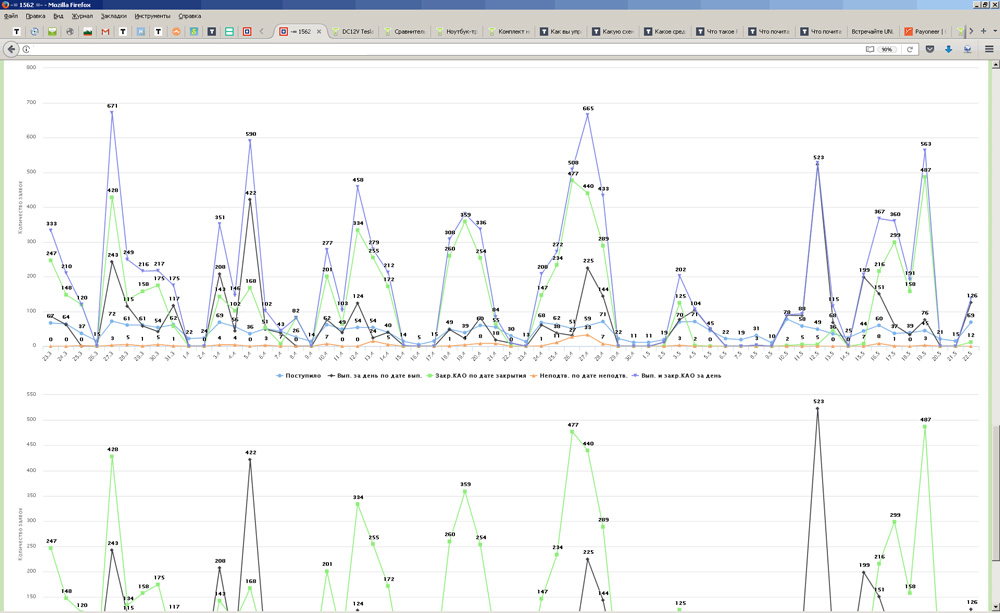
Task: Open a new tab with plus button
Action: pos(983,31)
